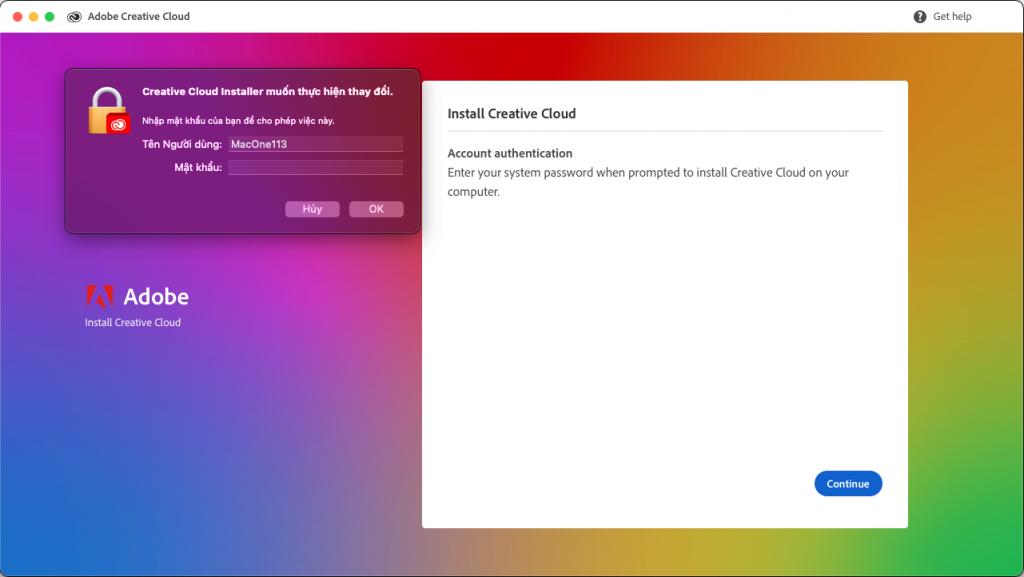Viewport: 1024px width, 577px height.
Task: Open Get help link
Action: point(952,16)
